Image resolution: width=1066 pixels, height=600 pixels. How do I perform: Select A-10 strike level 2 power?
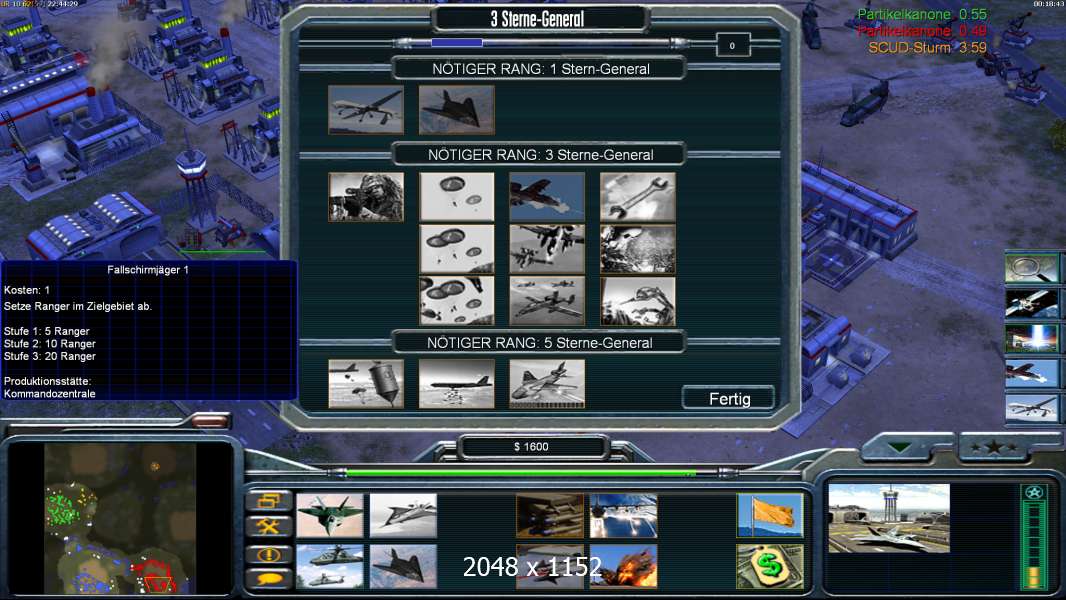547,249
